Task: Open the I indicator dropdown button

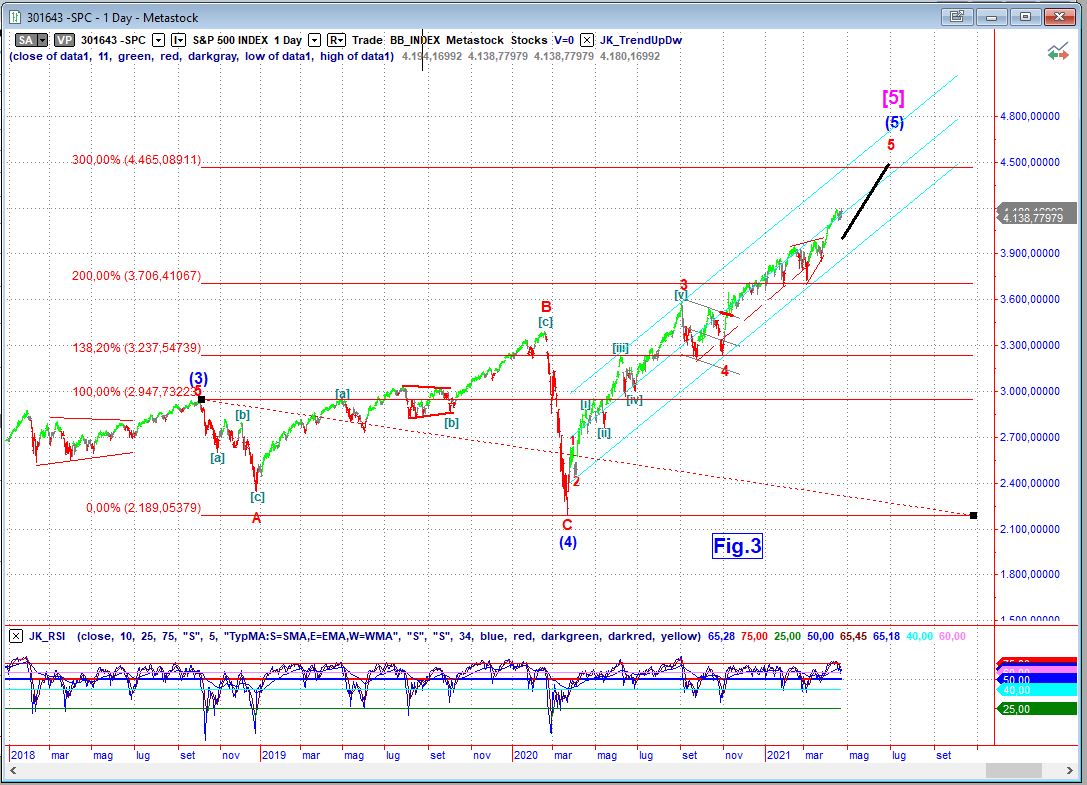Action: click(x=178, y=40)
